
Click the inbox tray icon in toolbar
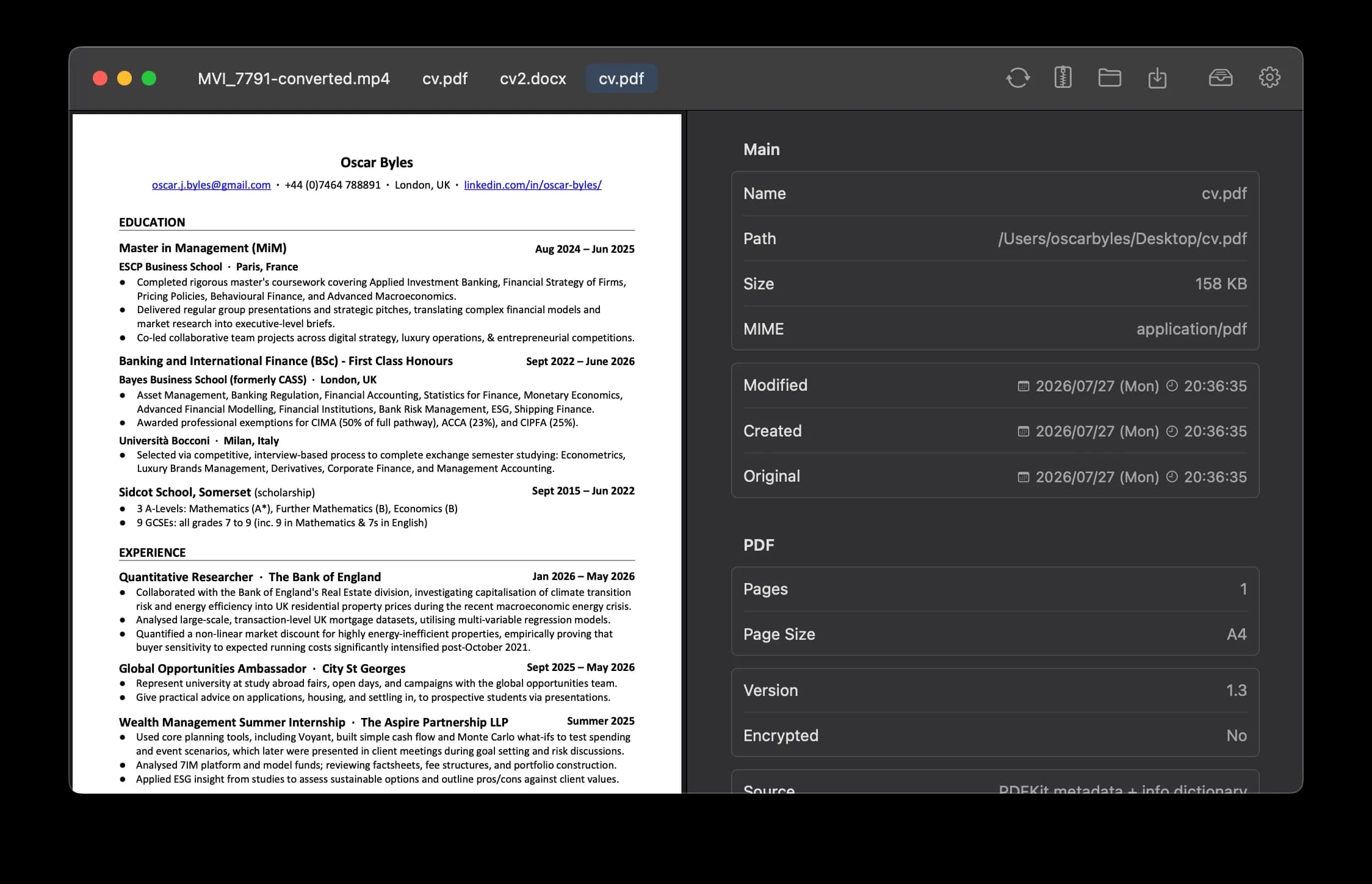pos(1221,78)
